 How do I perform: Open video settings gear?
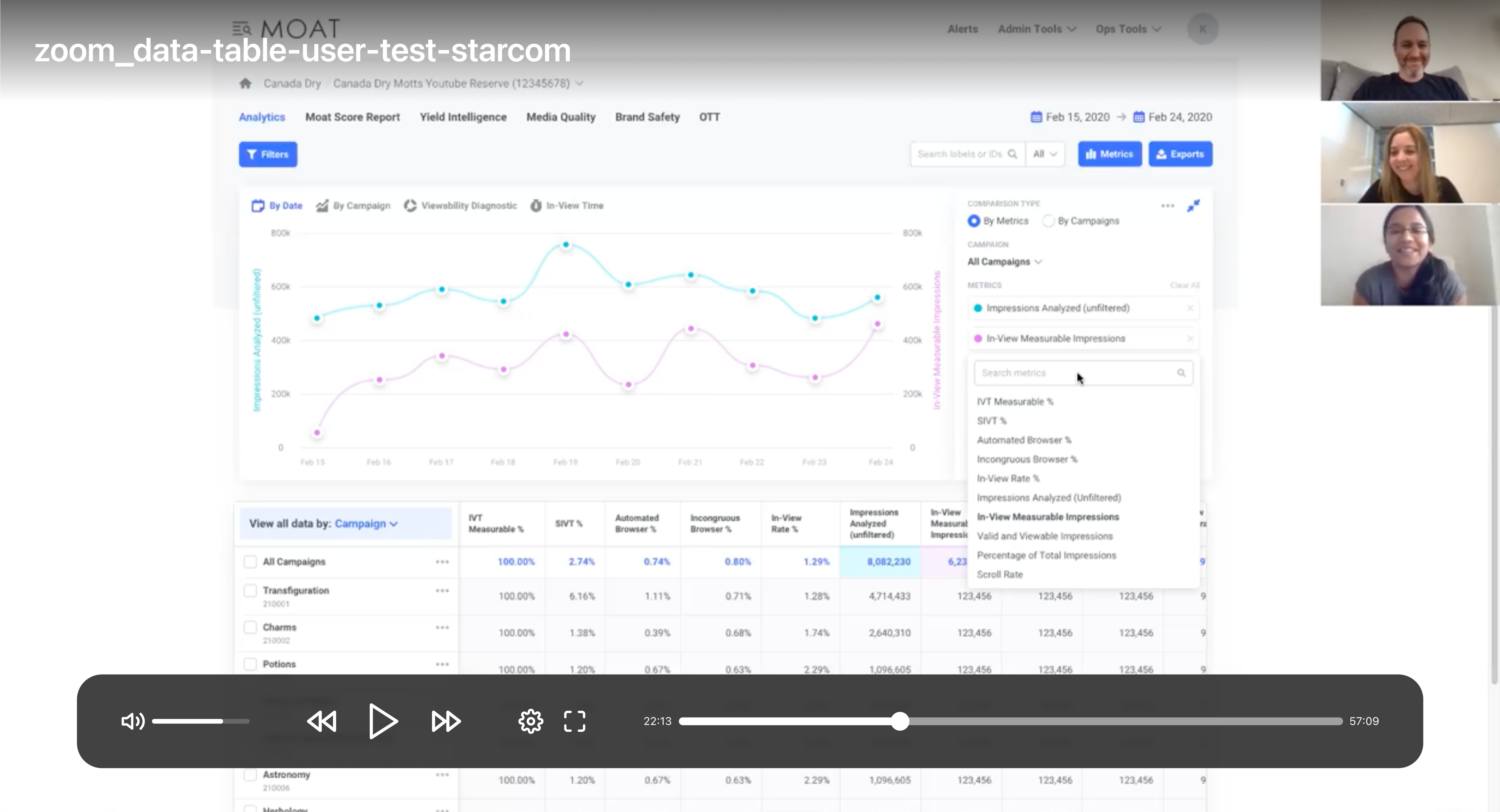point(531,721)
